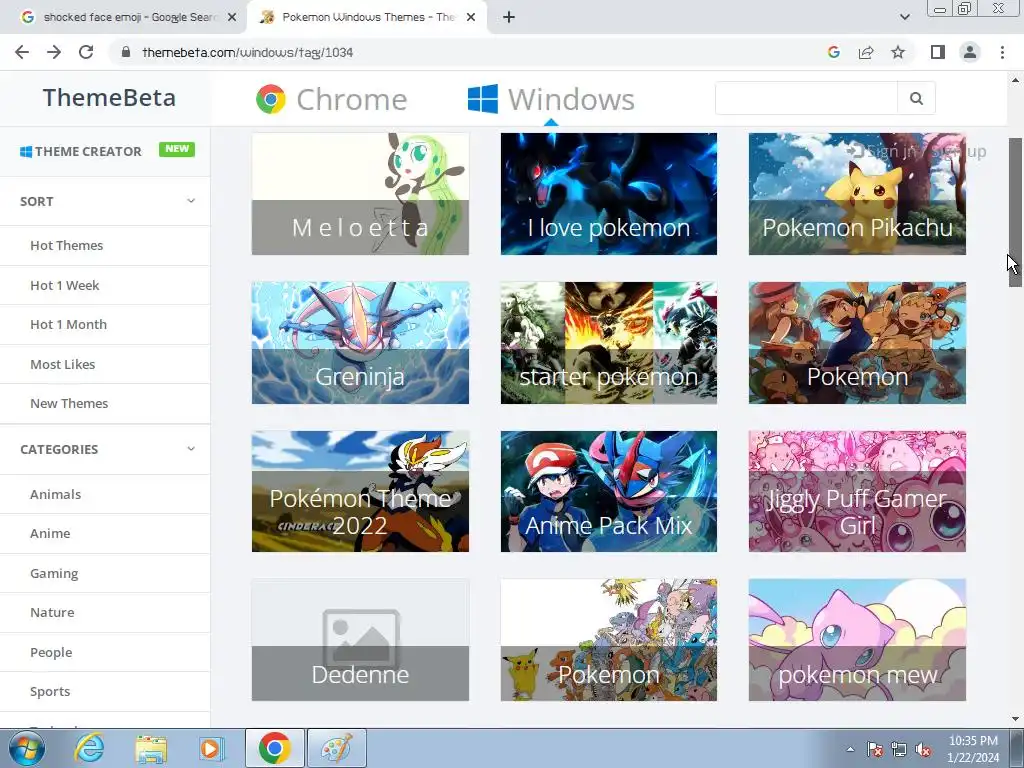Switch to Windows themes section

(551, 99)
